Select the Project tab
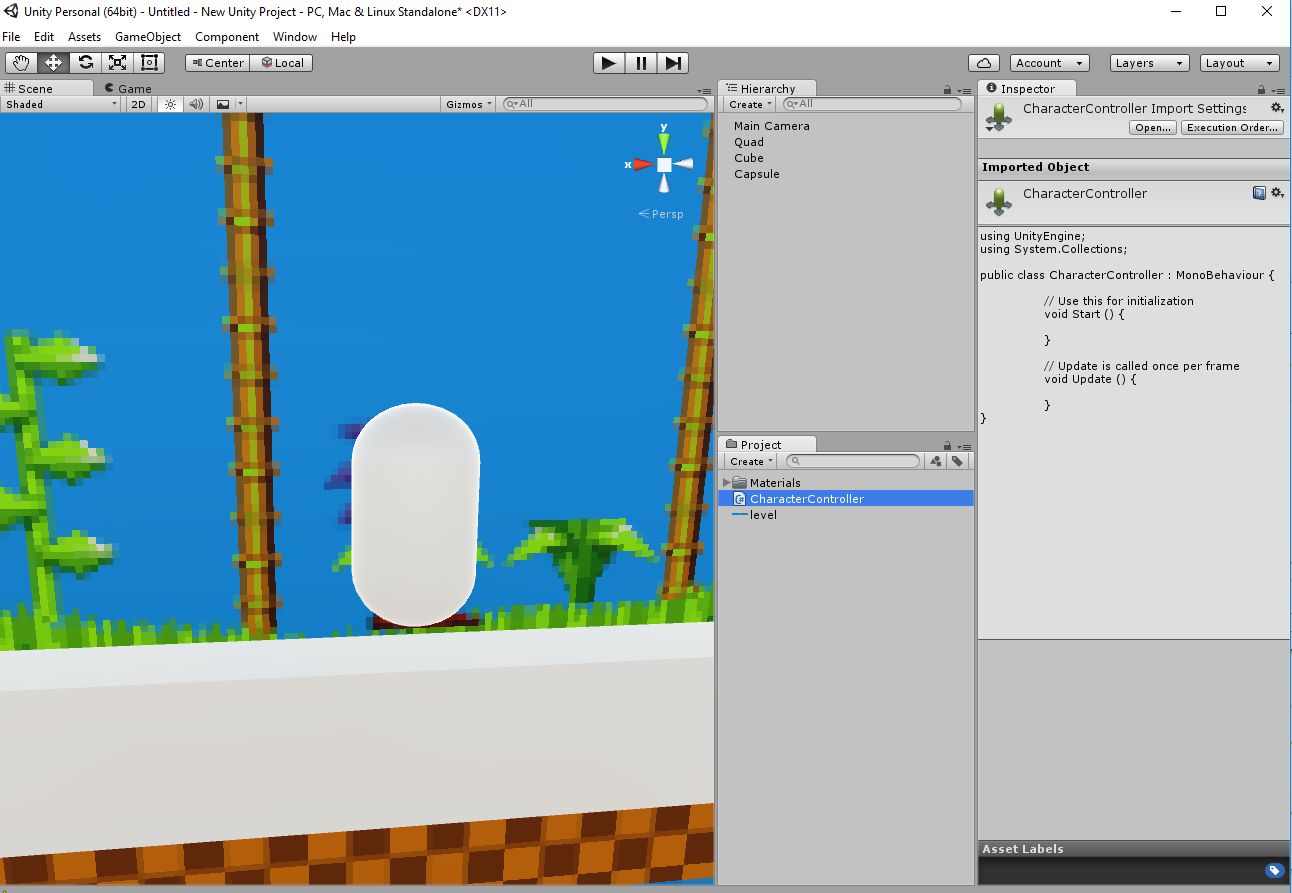The width and height of the screenshot is (1292, 893). [x=767, y=444]
